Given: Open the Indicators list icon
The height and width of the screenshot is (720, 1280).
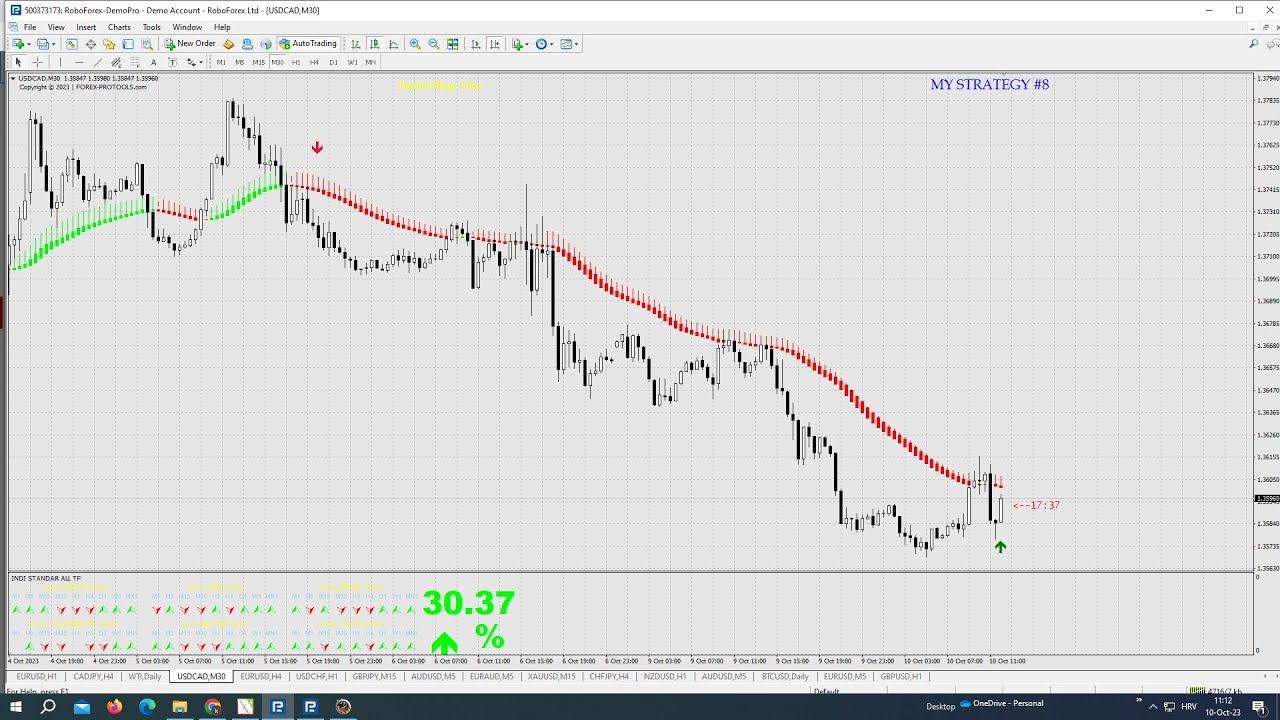Looking at the screenshot, I should tap(517, 44).
